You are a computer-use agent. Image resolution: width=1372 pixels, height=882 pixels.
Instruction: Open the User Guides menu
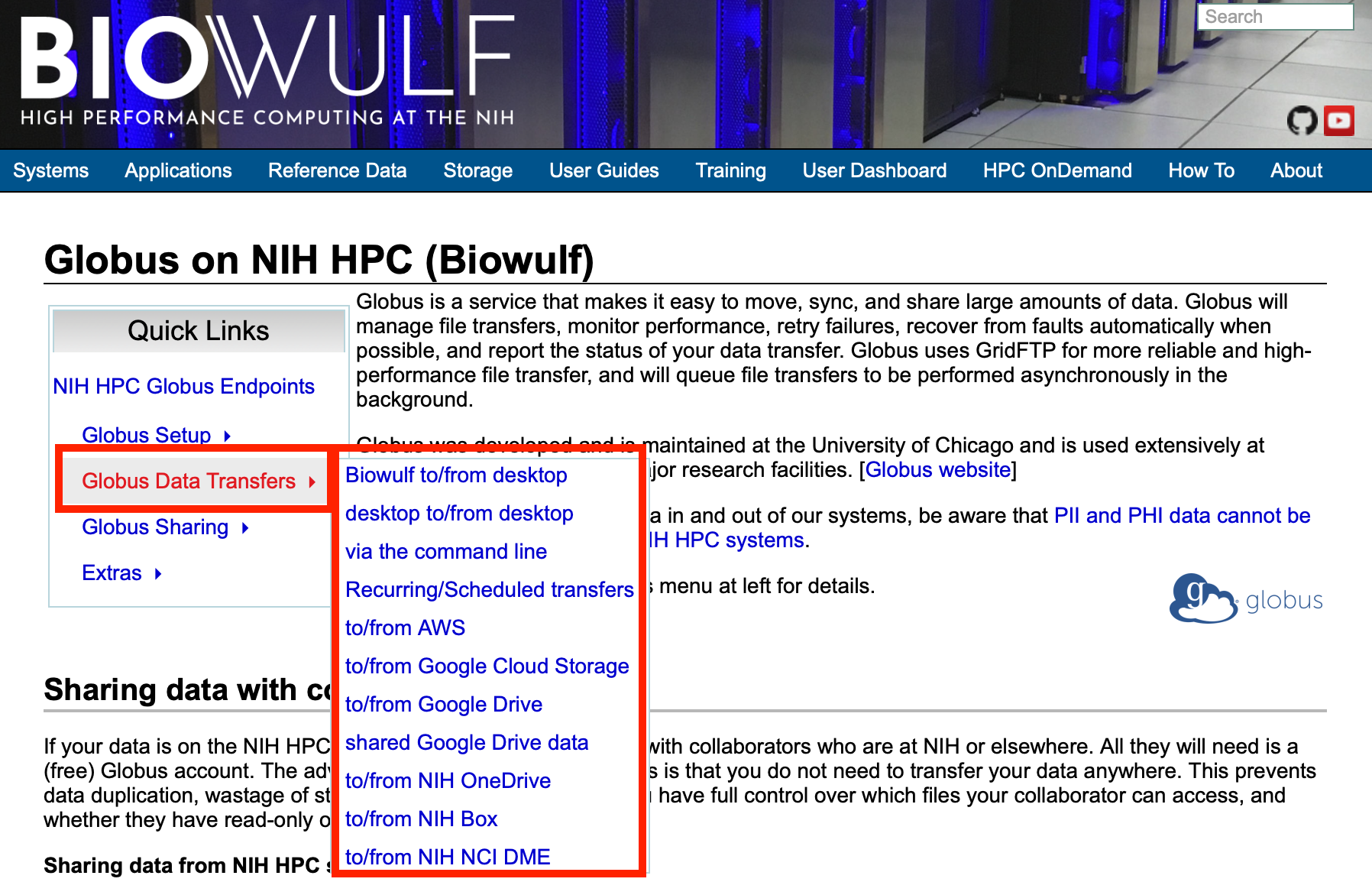coord(603,170)
